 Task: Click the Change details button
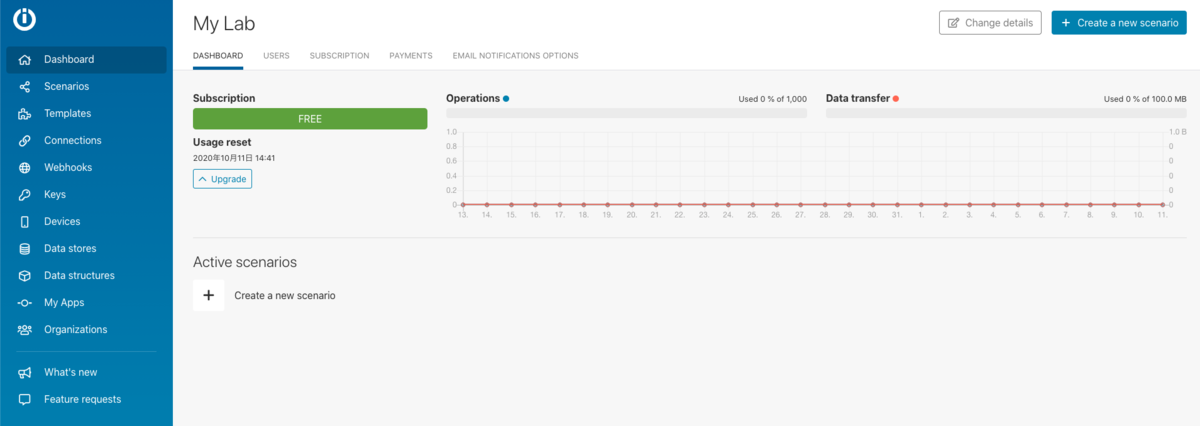coord(990,23)
